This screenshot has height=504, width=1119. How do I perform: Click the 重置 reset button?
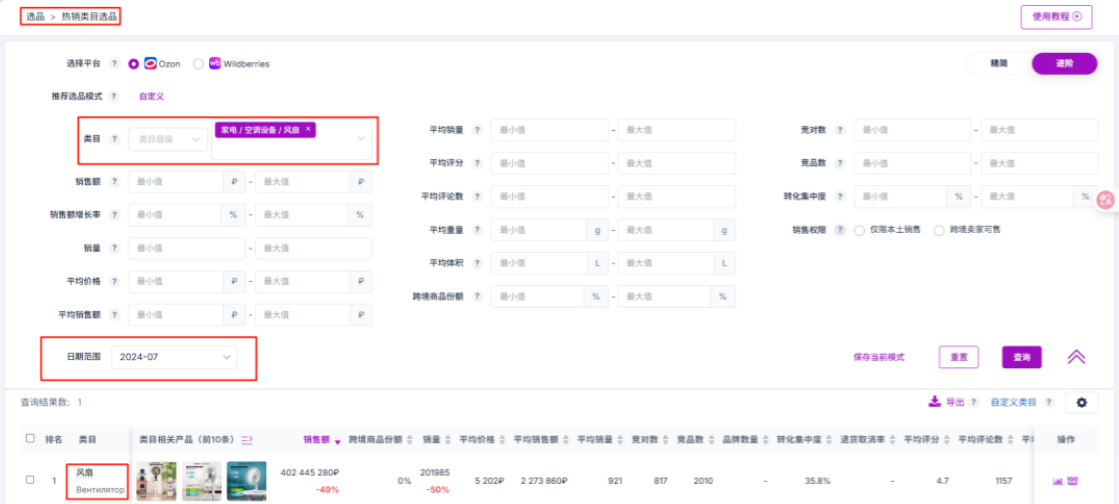[958, 357]
